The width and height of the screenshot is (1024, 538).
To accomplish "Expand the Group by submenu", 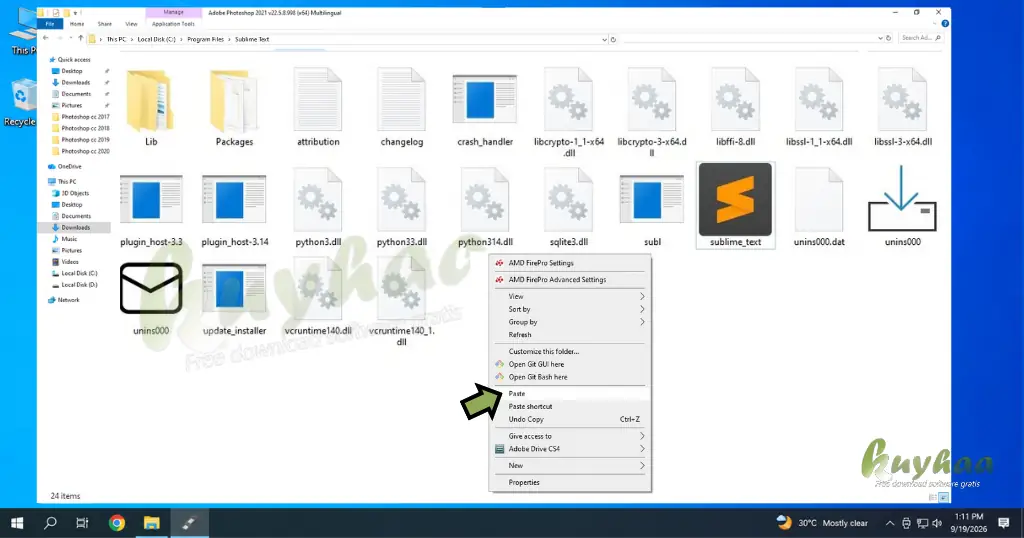I will (x=569, y=322).
